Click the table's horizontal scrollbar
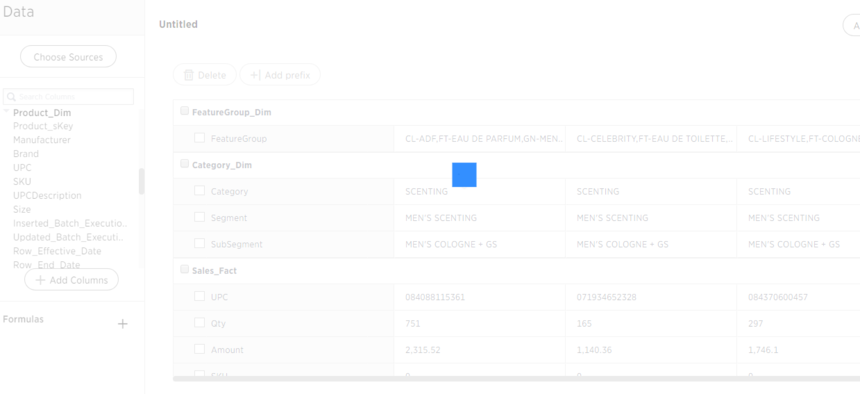The height and width of the screenshot is (394, 860). coord(516,379)
